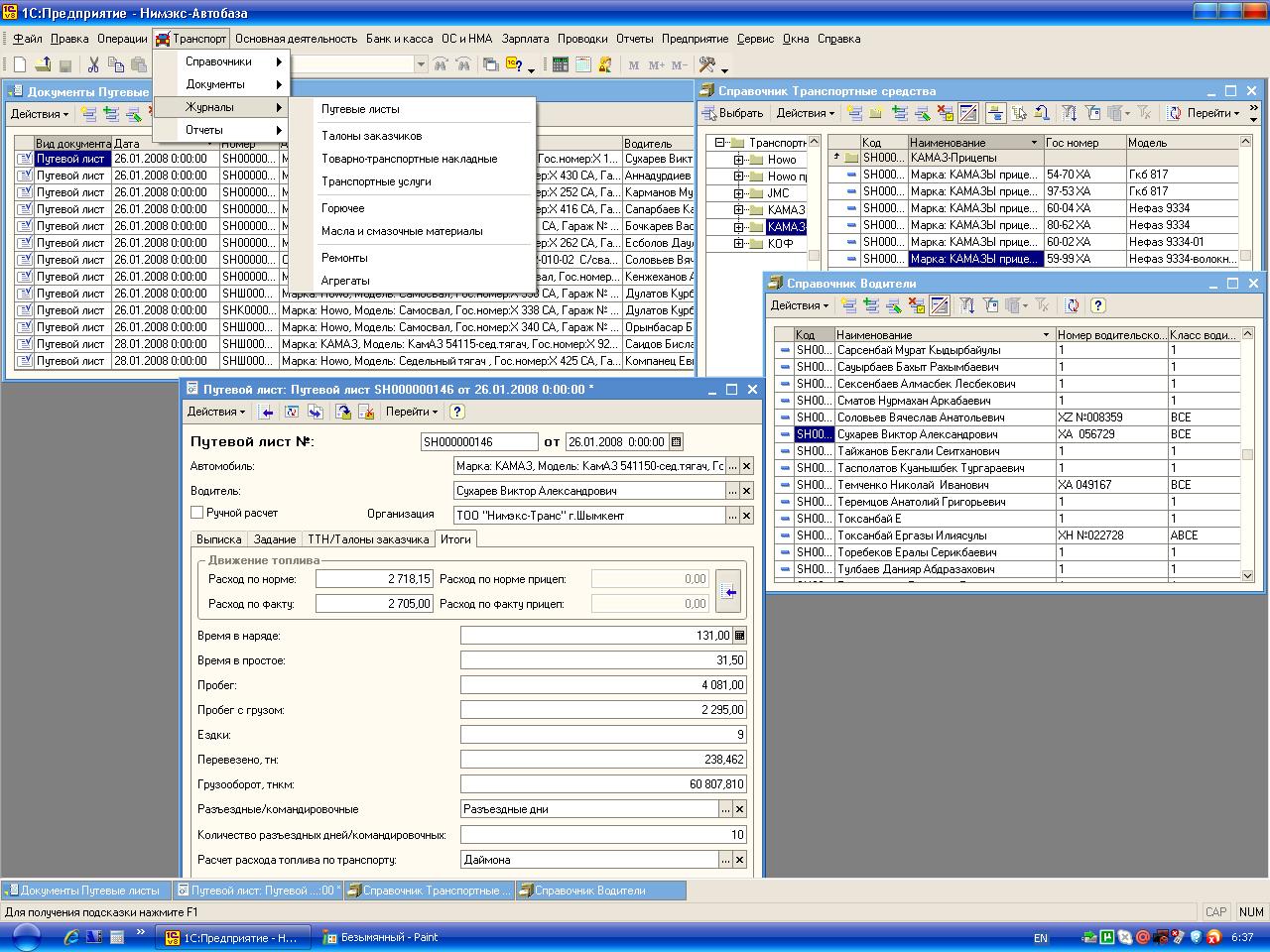This screenshot has width=1270, height=952.
Task: Click the Cut scissors icon
Action: click(93, 64)
